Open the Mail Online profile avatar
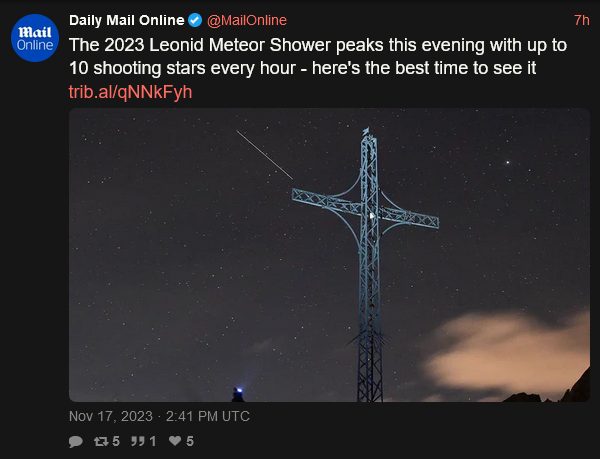 pyautogui.click(x=35, y=38)
